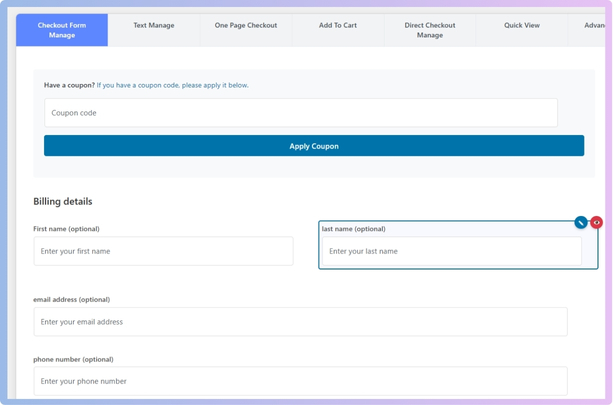Image resolution: width=613 pixels, height=405 pixels.
Task: Focus the Coupon code input
Action: 301,113
